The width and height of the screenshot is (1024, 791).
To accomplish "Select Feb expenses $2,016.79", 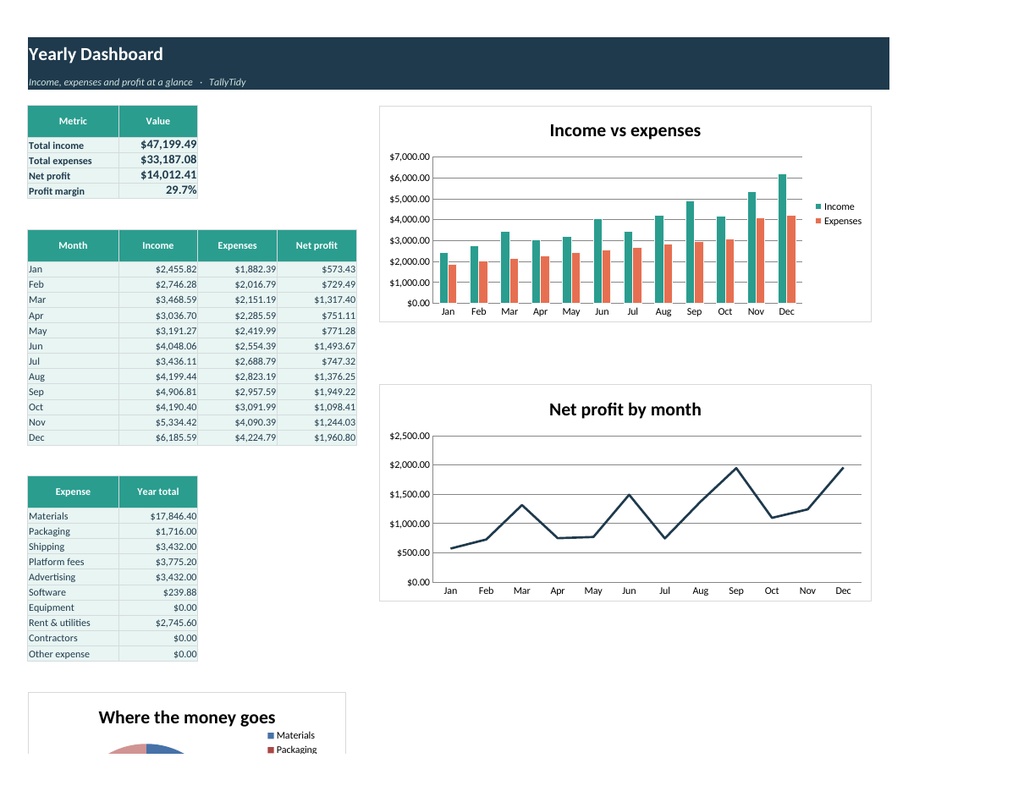I will point(237,284).
